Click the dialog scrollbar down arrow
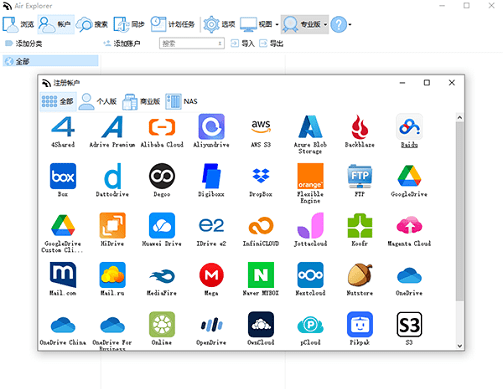Viewport: 503px width, 389px height. pyautogui.click(x=460, y=346)
